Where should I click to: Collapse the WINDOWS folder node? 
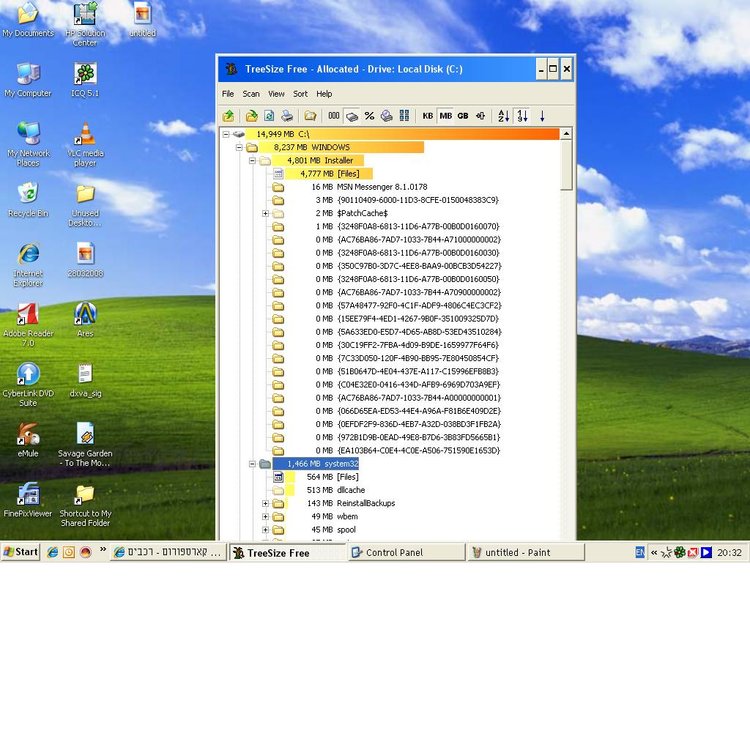tap(239, 147)
